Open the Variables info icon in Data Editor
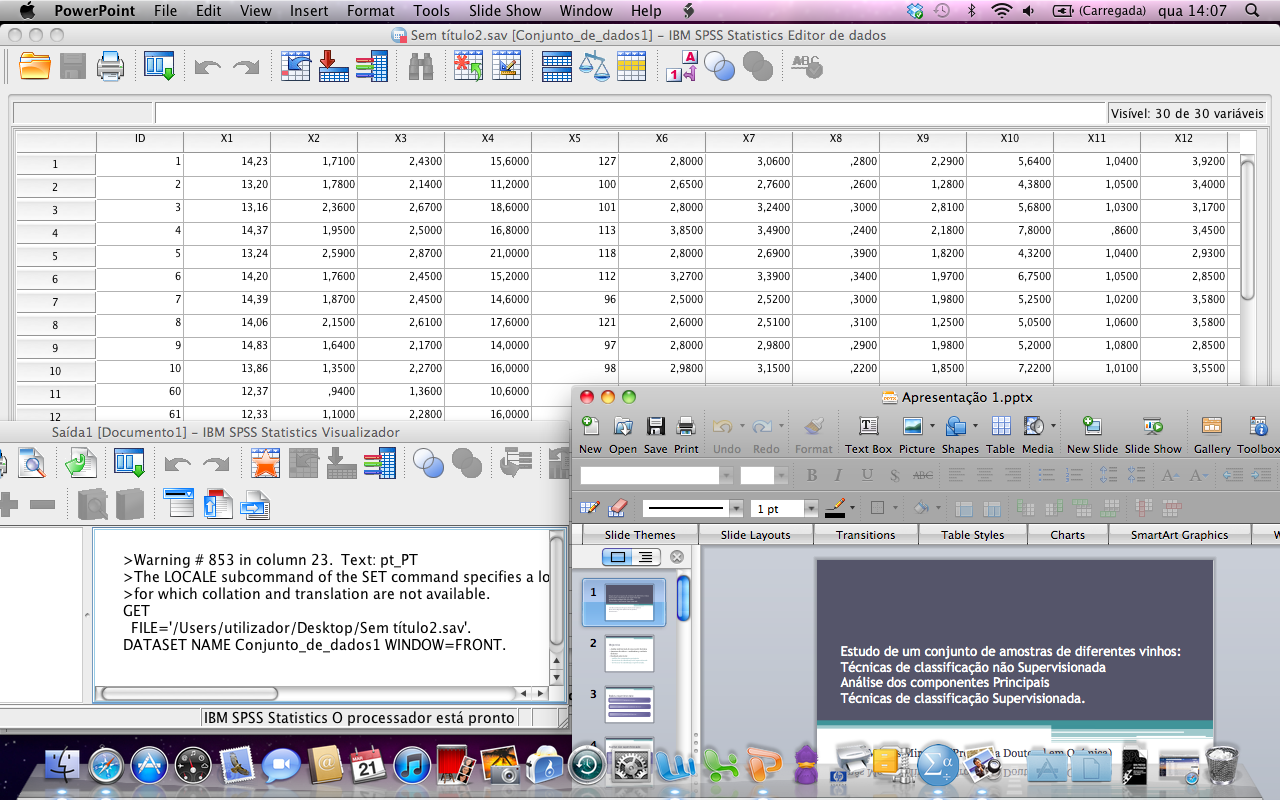Screen dimensions: 1280x800 (x=371, y=67)
